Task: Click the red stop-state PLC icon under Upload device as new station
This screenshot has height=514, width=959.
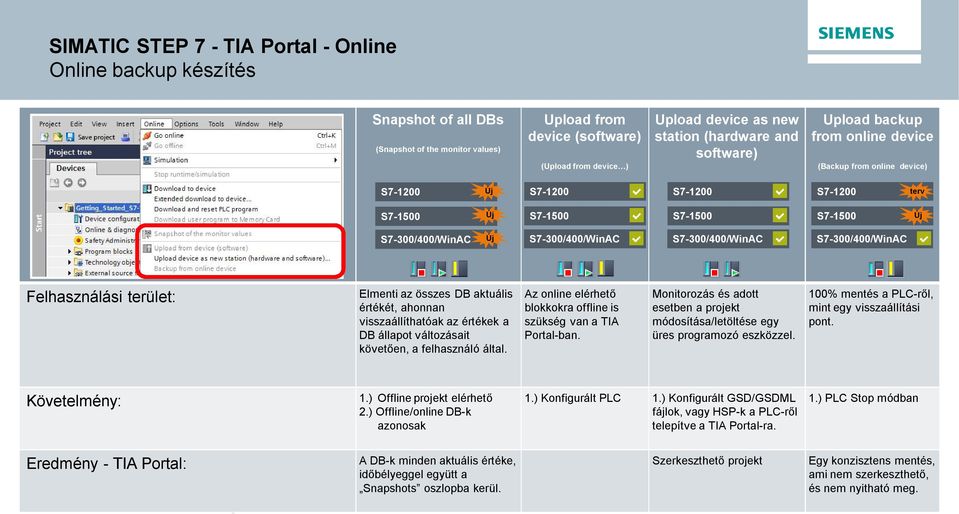Action: pos(711,268)
